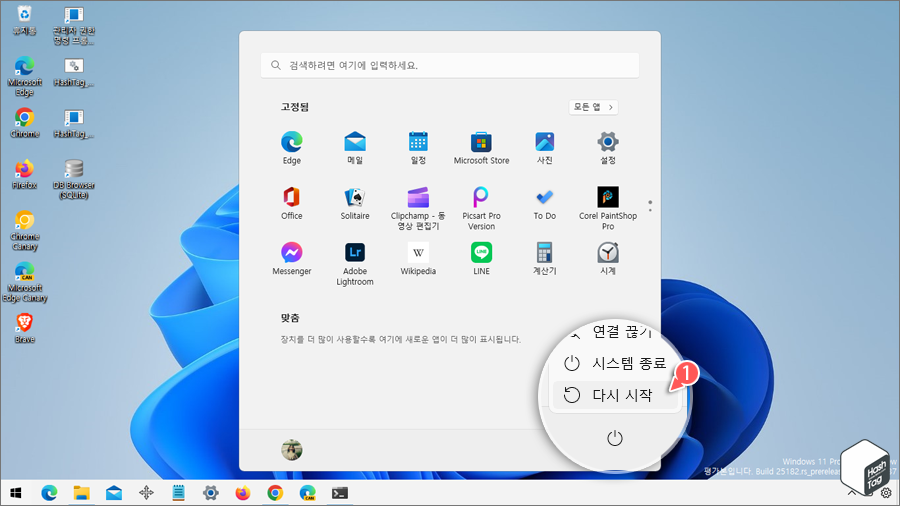Launch the Office app
Image resolution: width=900 pixels, height=506 pixels.
click(292, 204)
